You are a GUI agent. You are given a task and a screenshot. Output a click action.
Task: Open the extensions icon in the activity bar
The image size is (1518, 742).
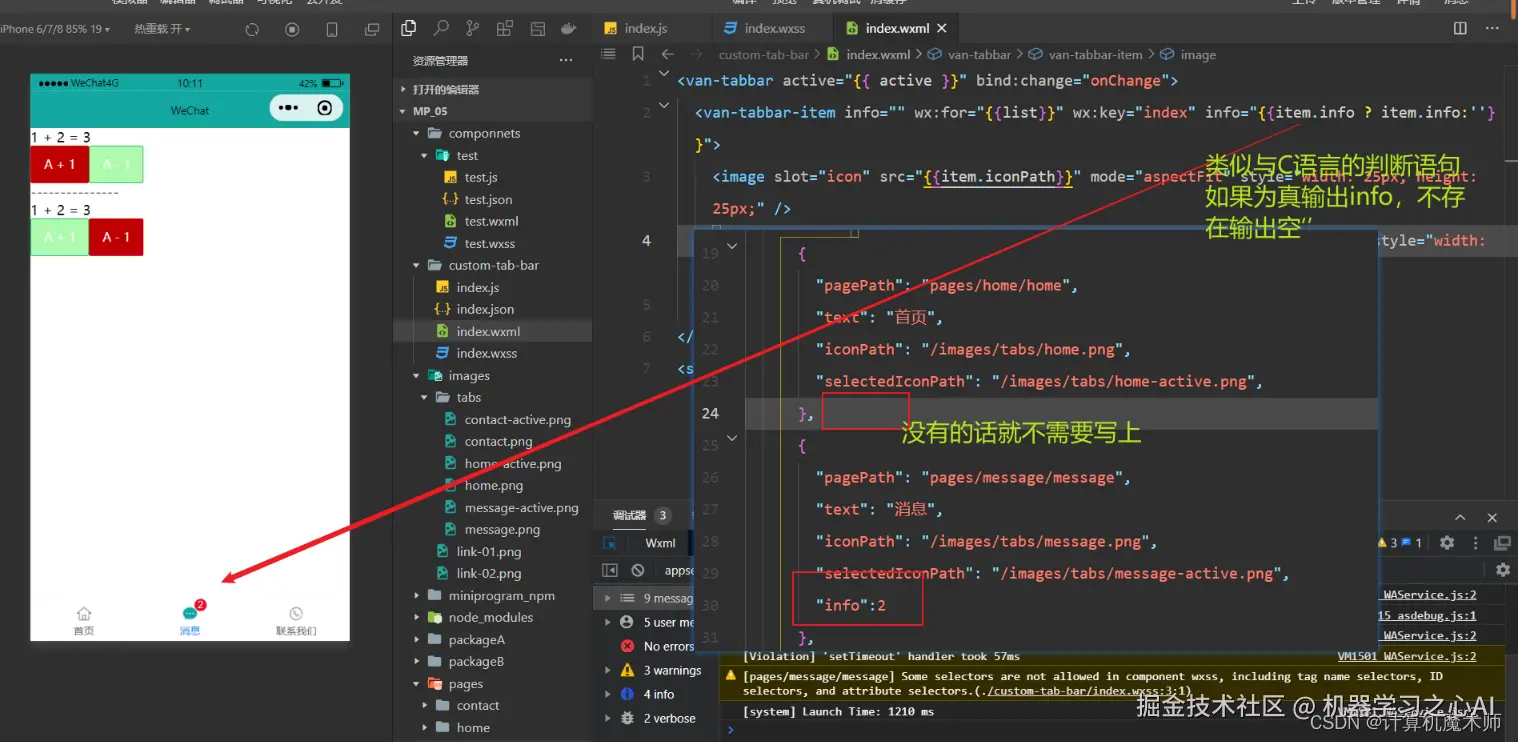(x=505, y=29)
